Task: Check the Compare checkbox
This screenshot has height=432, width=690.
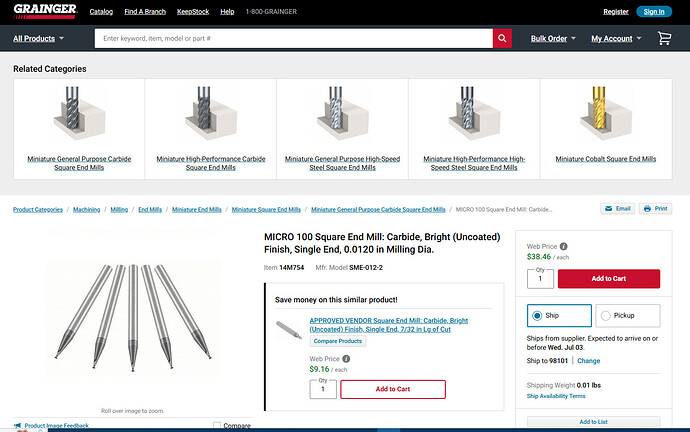Action: (217, 425)
